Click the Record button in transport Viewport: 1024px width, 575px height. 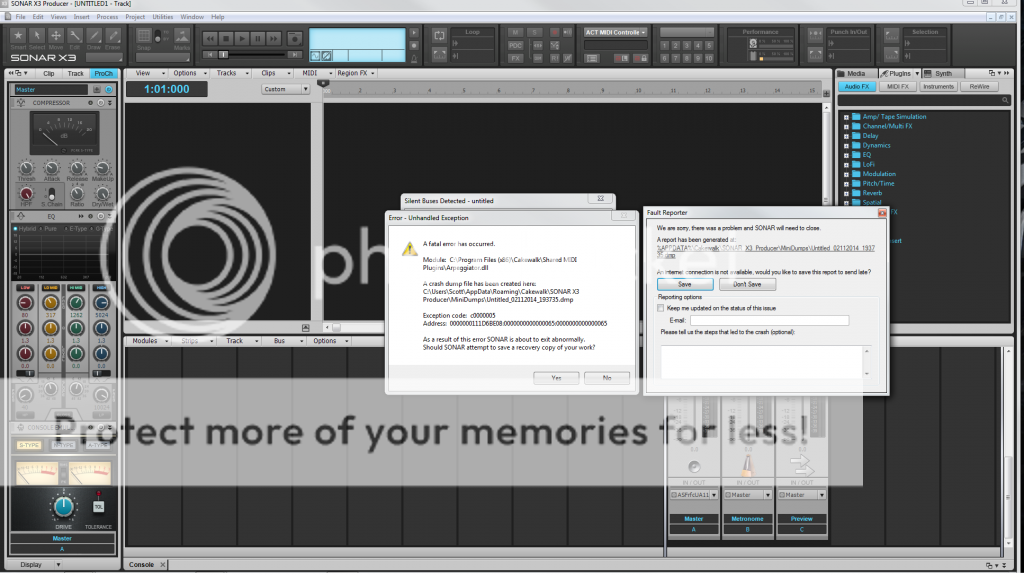(x=294, y=39)
